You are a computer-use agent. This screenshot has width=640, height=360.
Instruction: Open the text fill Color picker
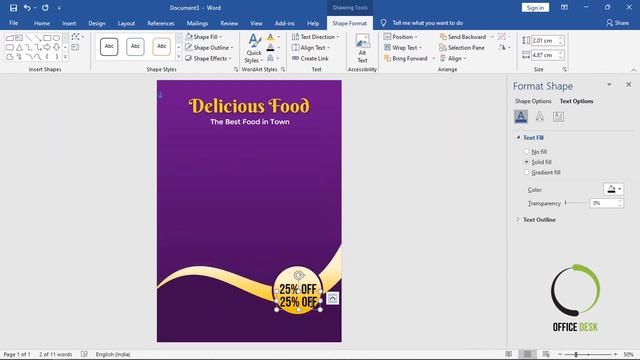click(x=613, y=189)
